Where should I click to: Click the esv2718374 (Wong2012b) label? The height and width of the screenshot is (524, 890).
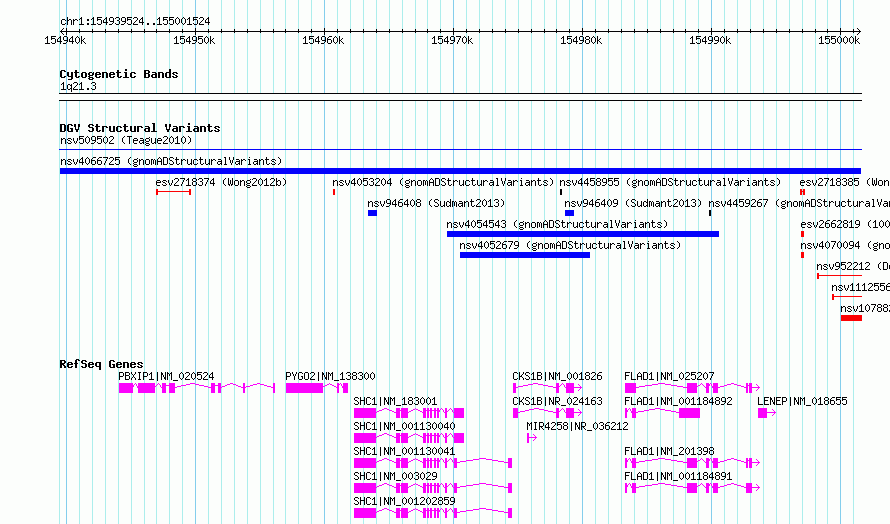coord(221,182)
